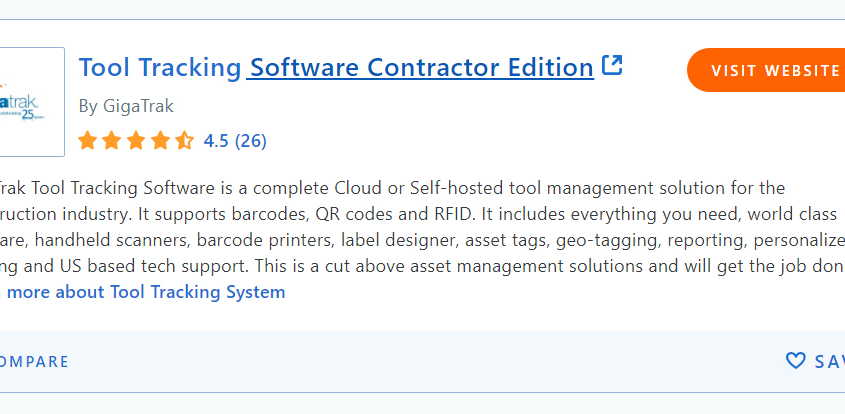
Task: Click the word RFID in the description
Action: tap(453, 215)
